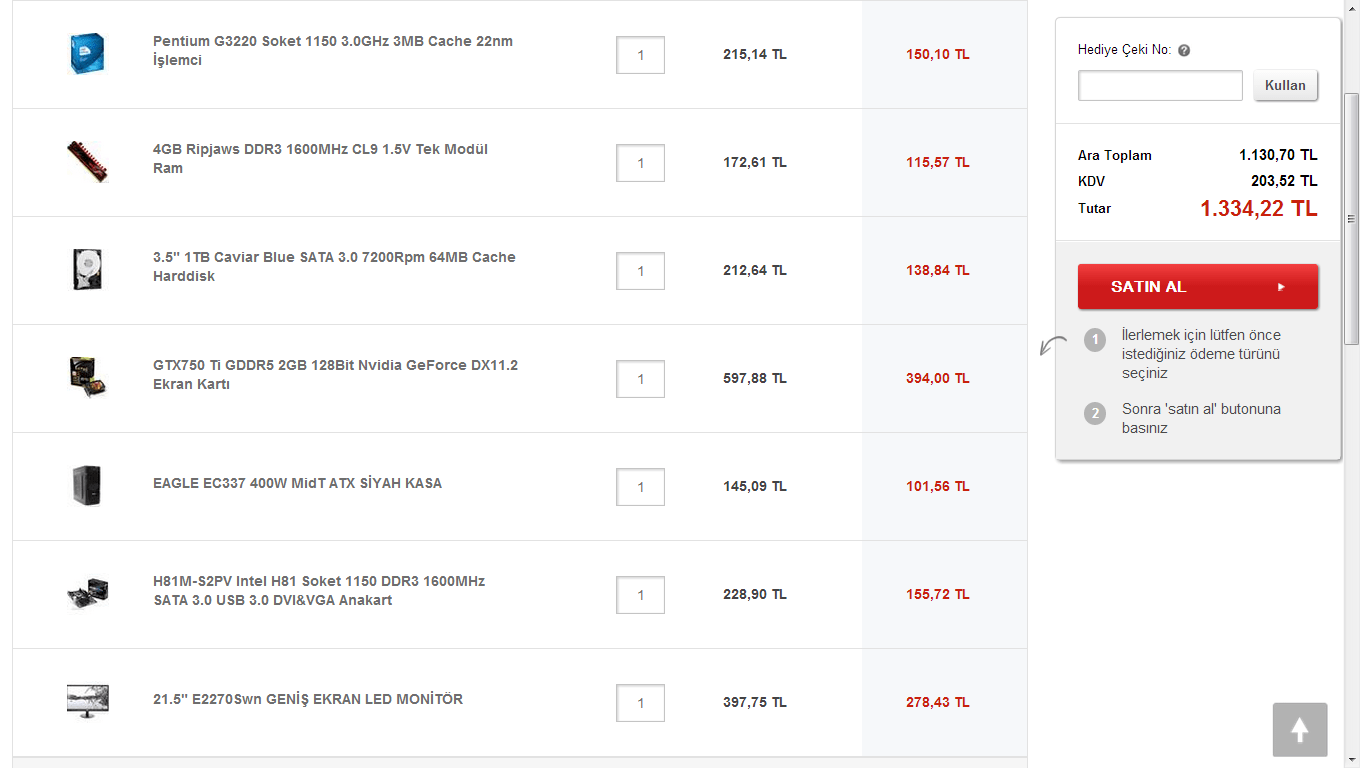Click the quantity box for Caviar Blue Harddisk
1360x768 pixels.
pyautogui.click(x=640, y=271)
